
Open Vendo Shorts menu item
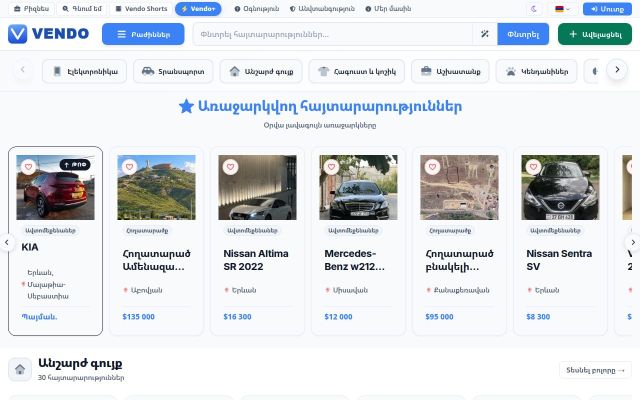tap(141, 9)
